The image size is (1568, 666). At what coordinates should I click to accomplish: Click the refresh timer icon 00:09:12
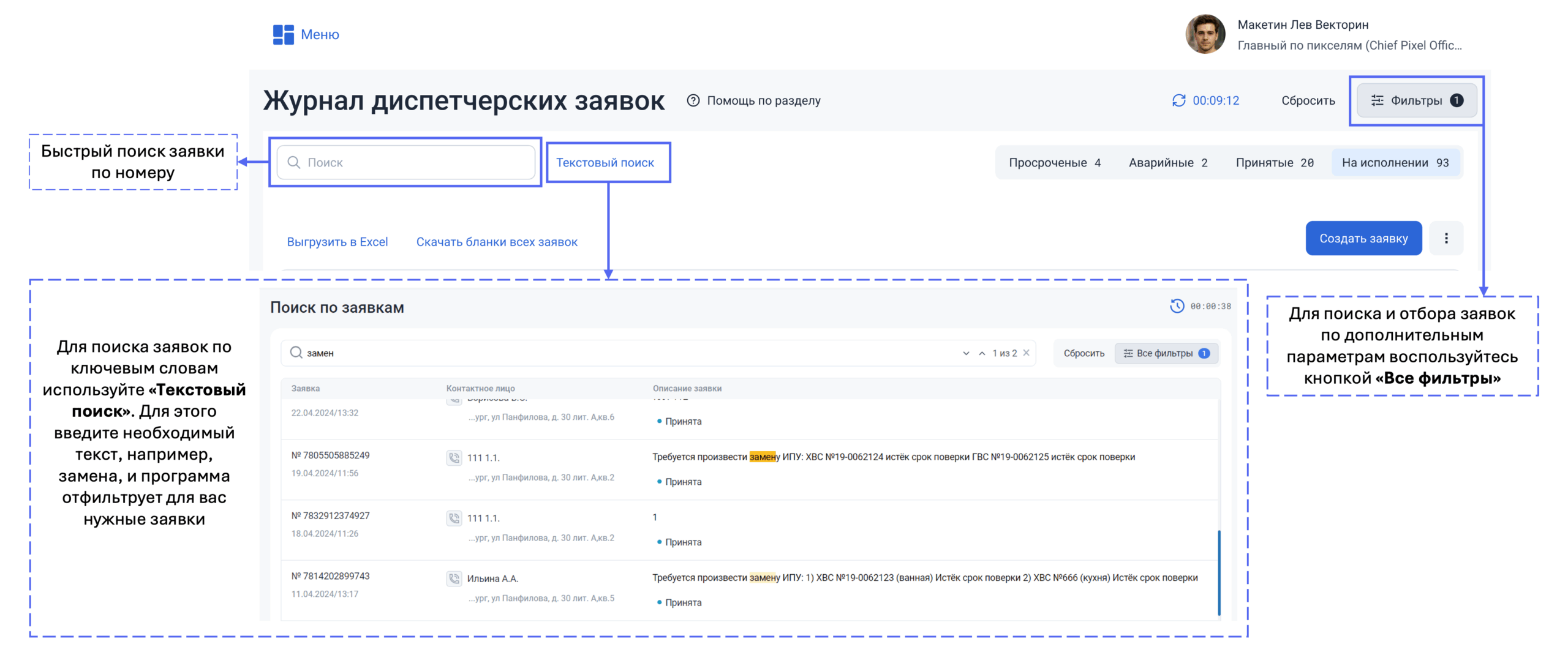[x=1178, y=100]
